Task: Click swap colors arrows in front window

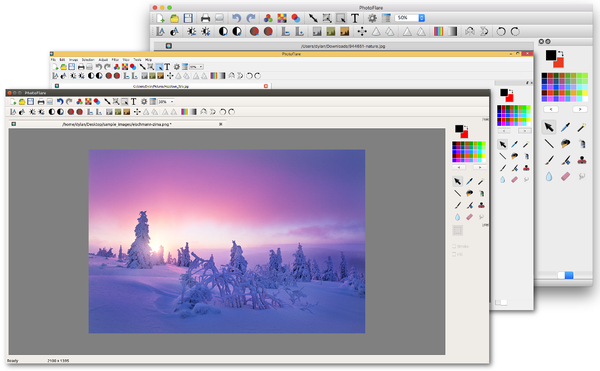Action: coord(466,127)
